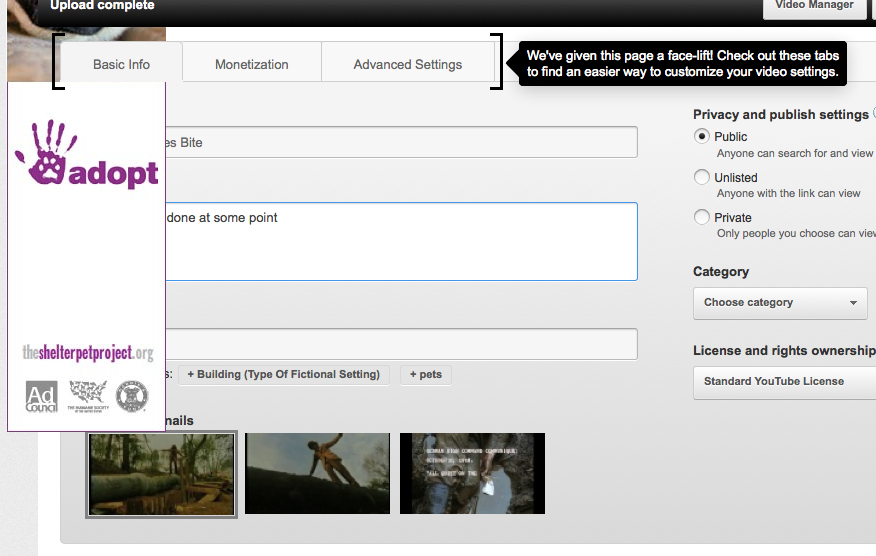Add suggested tag Building (Type Of Fictional Setting)
The height and width of the screenshot is (556, 876).
[284, 374]
